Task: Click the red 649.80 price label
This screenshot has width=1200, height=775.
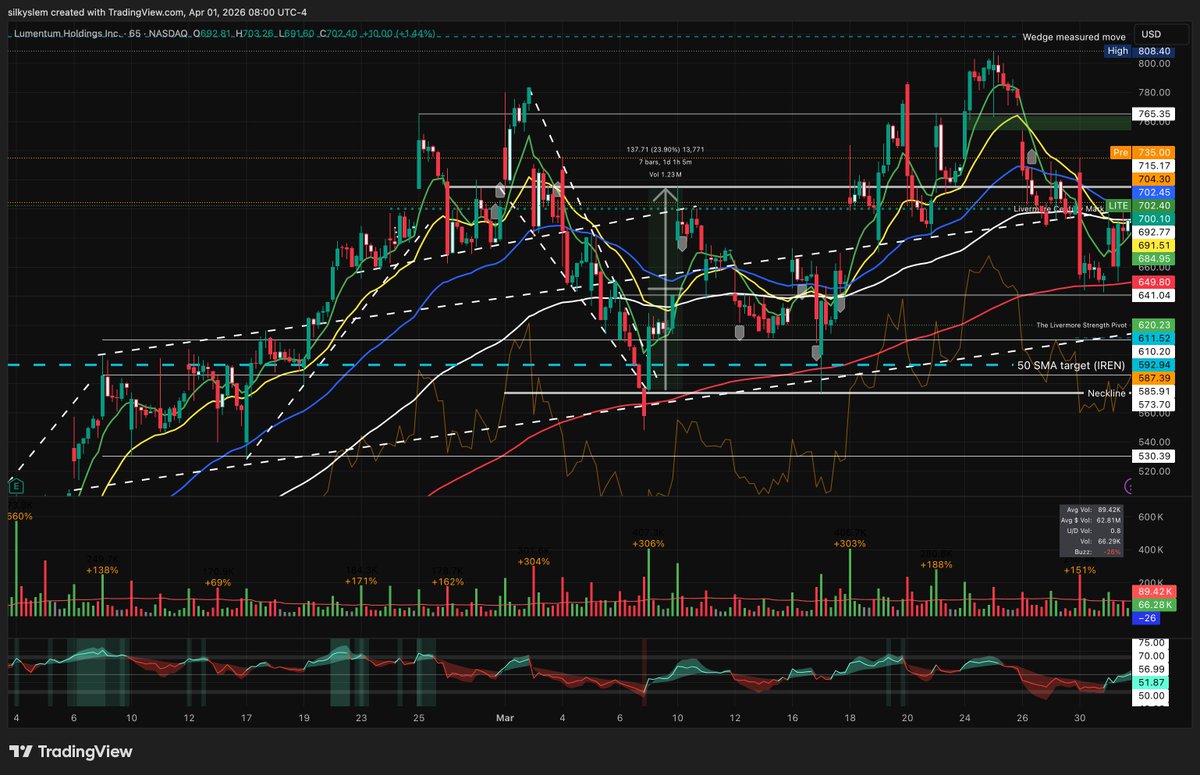Action: [x=1153, y=282]
